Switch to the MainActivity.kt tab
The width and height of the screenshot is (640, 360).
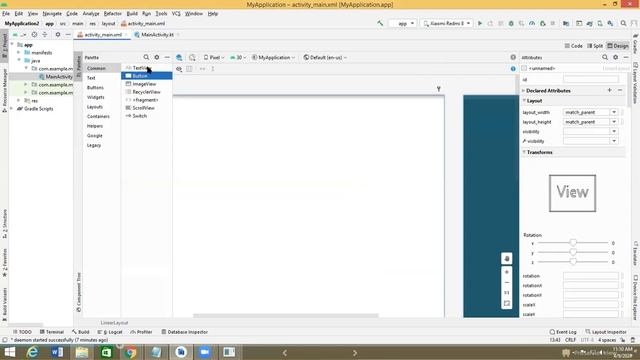click(x=157, y=35)
